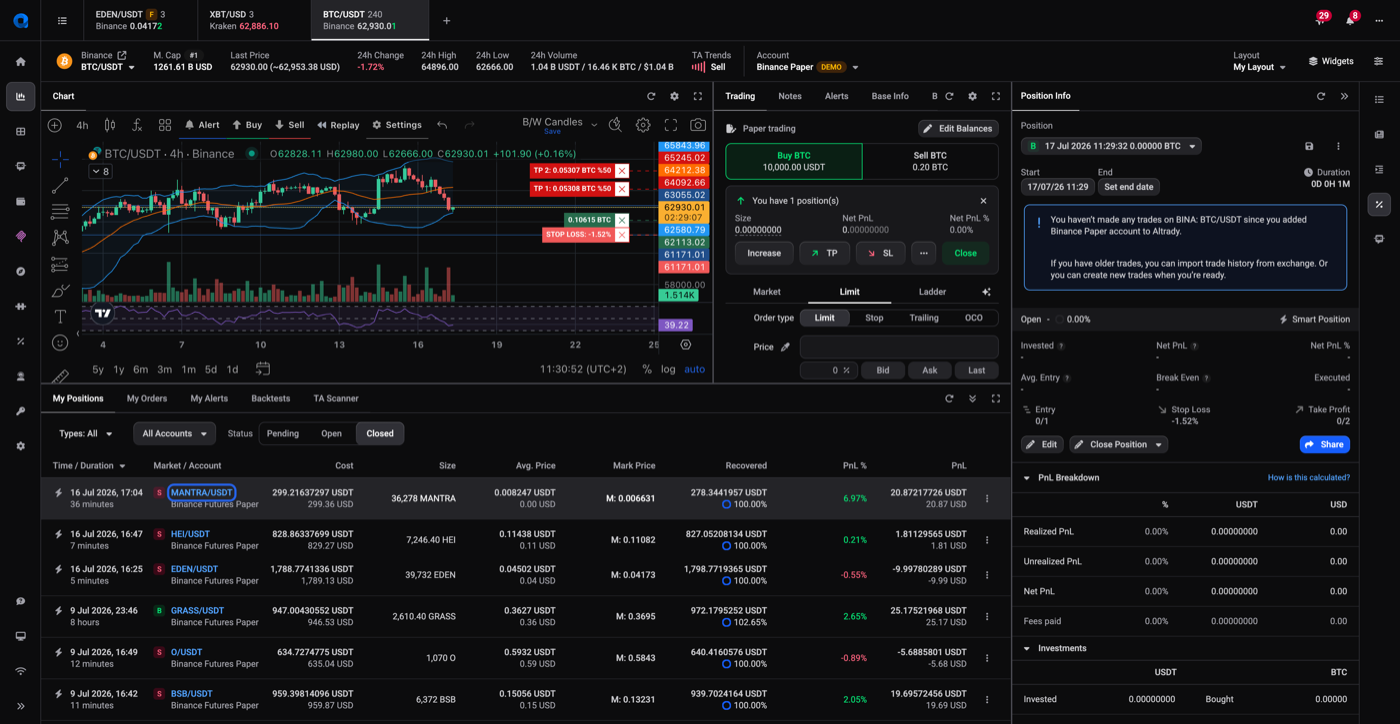This screenshot has height=724, width=1400.
Task: Open the My Orders tab
Action: (147, 398)
